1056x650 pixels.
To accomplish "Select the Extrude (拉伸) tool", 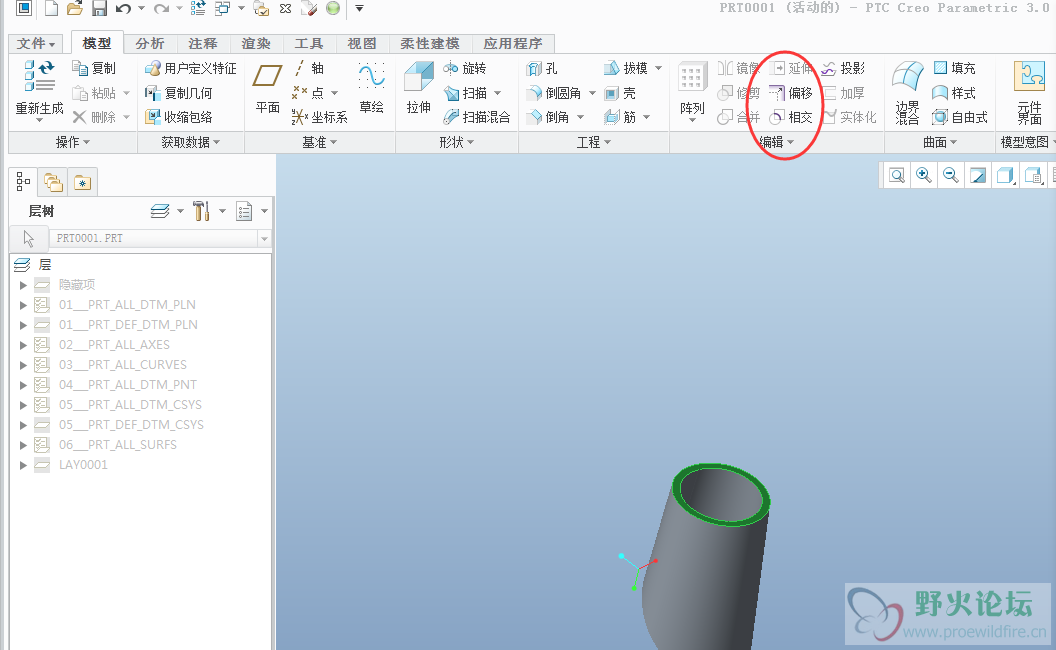I will pyautogui.click(x=418, y=89).
